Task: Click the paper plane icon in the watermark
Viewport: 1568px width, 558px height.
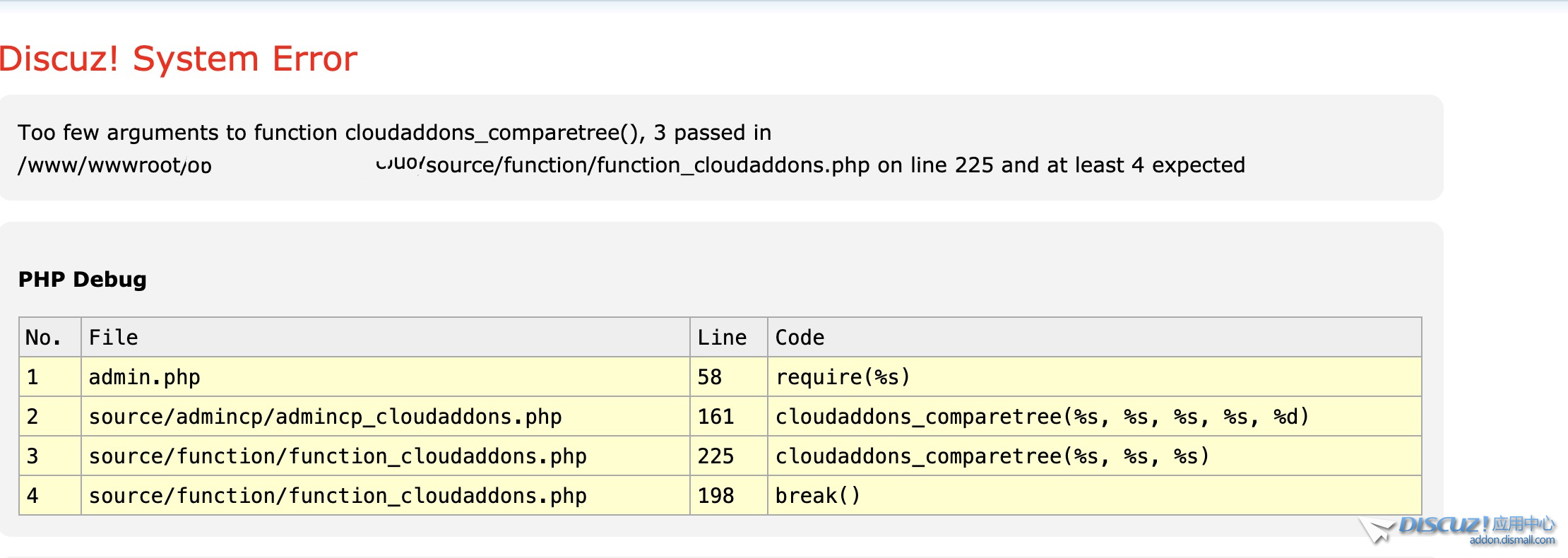Action: pyautogui.click(x=1376, y=530)
